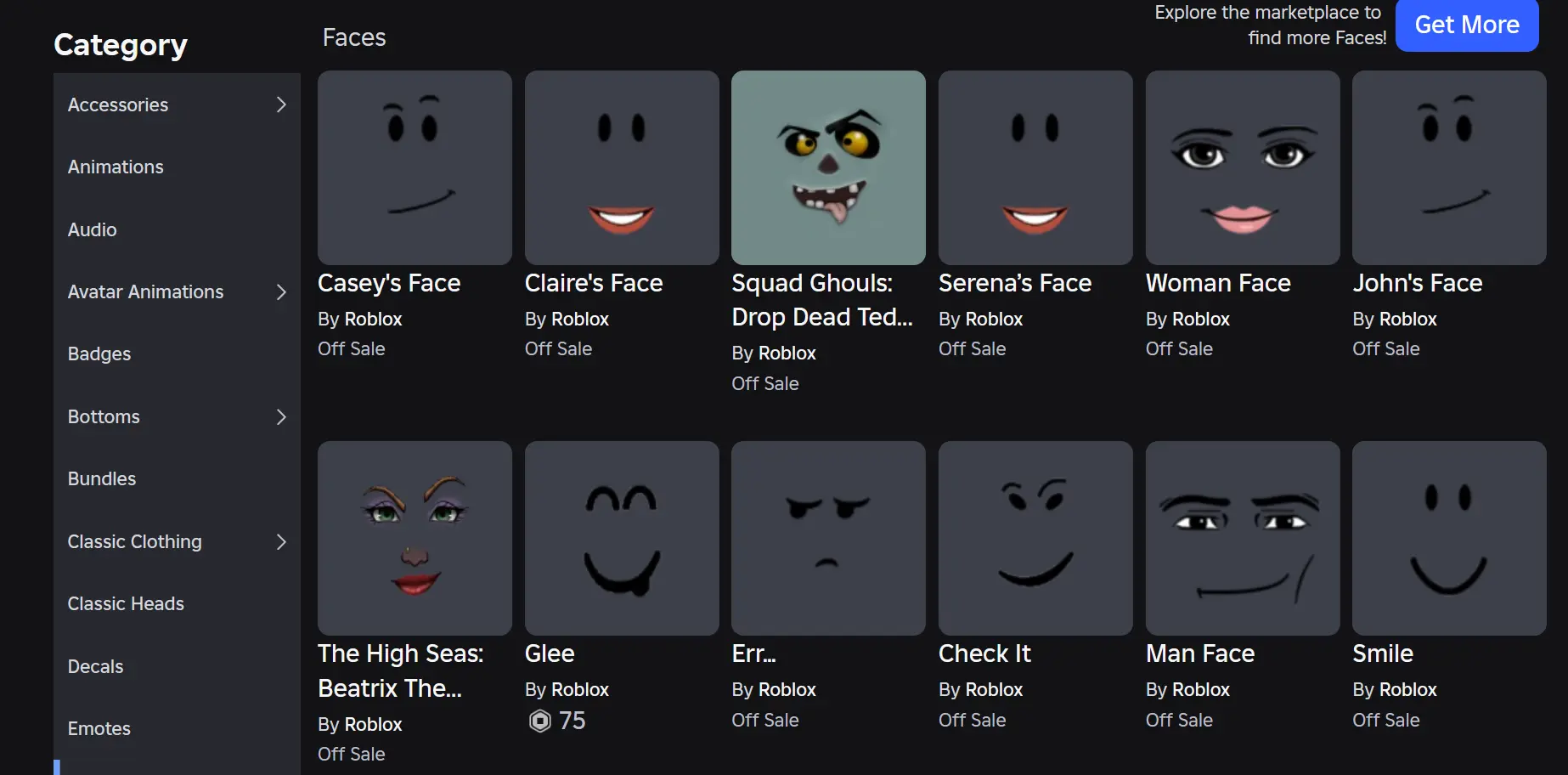Viewport: 1568px width, 775px height.
Task: Click the Serena's Face title link
Action: [1015, 284]
